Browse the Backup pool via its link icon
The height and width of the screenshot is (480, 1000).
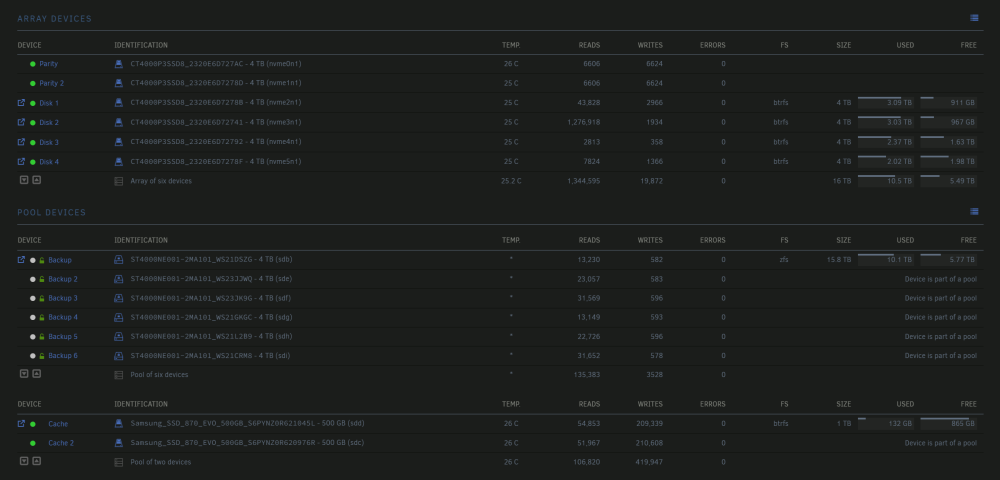tap(21, 259)
